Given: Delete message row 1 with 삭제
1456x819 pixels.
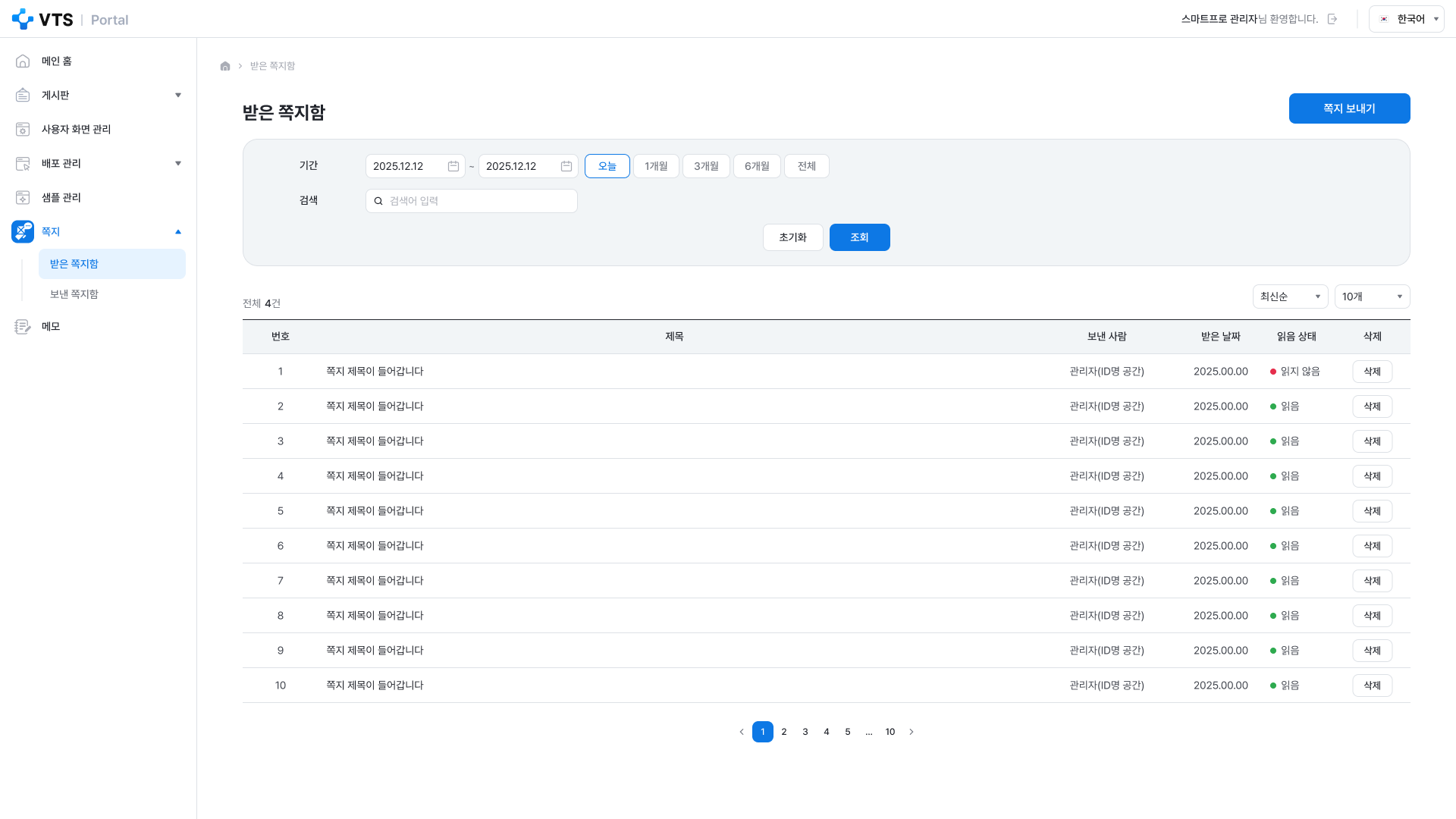Looking at the screenshot, I should 1373,372.
